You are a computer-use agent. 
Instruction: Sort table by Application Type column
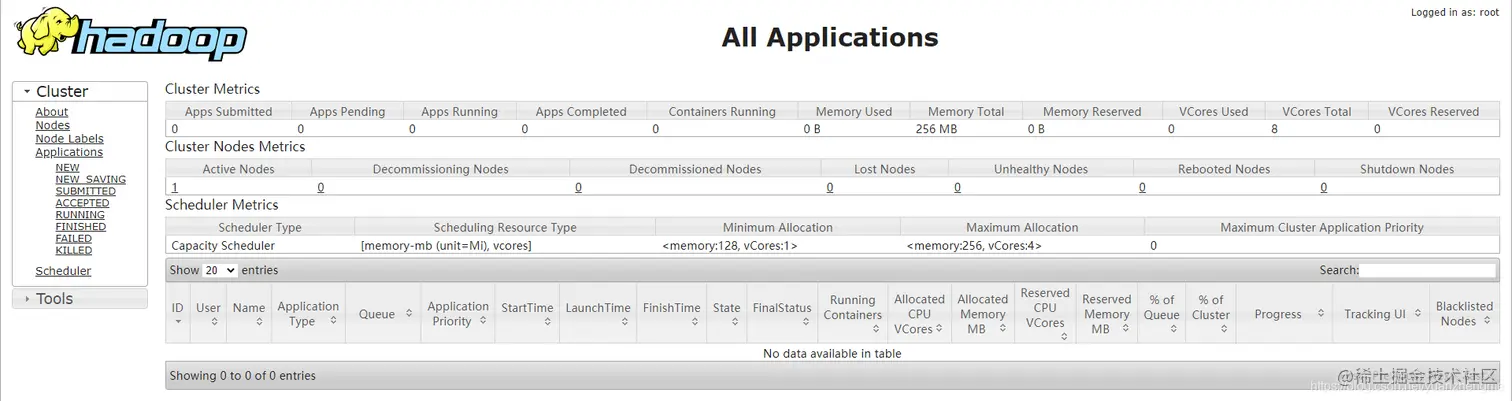point(308,313)
